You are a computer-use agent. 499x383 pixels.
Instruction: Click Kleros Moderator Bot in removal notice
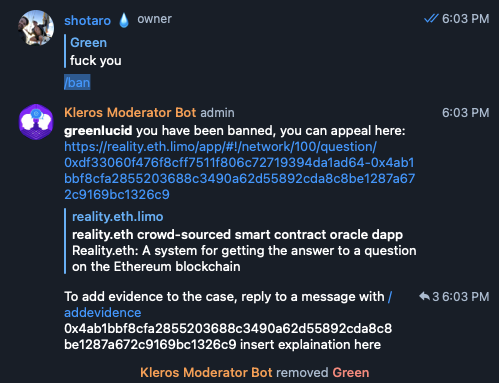pyautogui.click(x=206, y=372)
